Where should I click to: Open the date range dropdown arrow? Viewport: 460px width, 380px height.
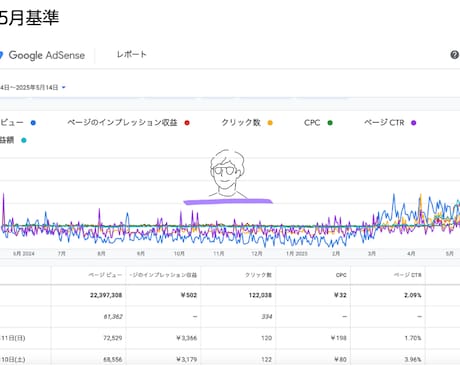64,87
